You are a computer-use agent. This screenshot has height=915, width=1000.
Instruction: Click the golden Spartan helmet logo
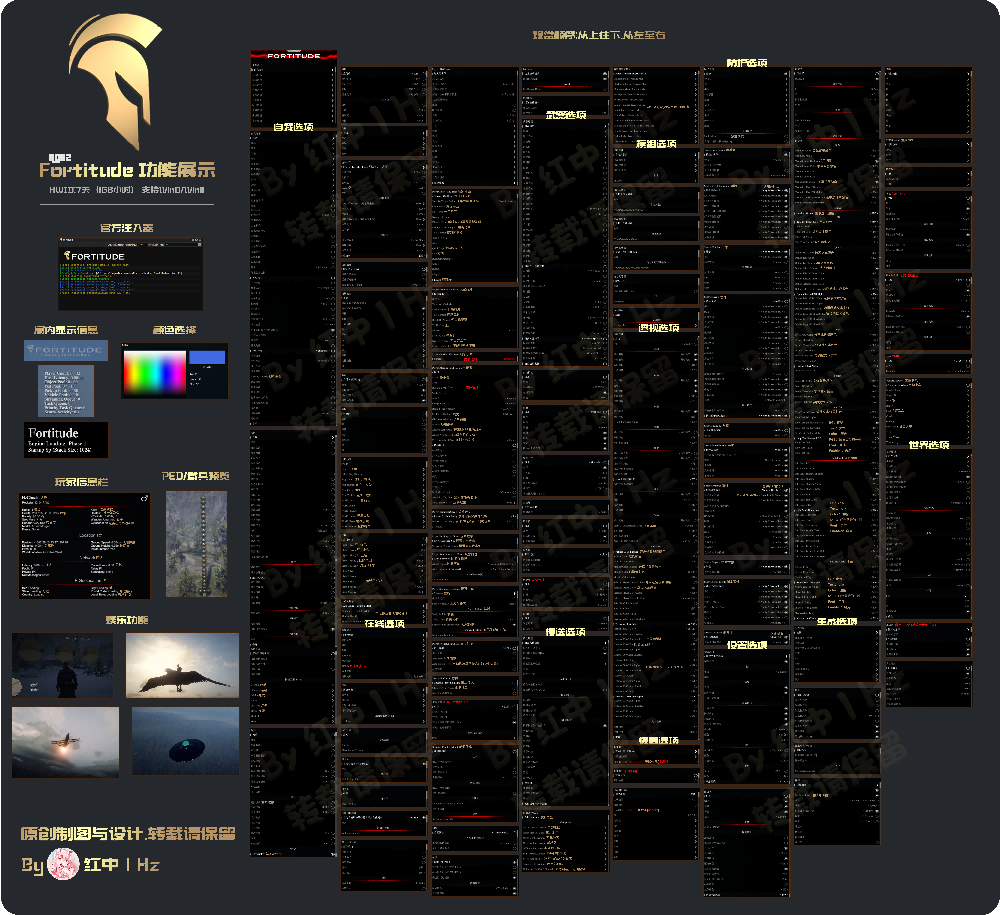[x=125, y=85]
